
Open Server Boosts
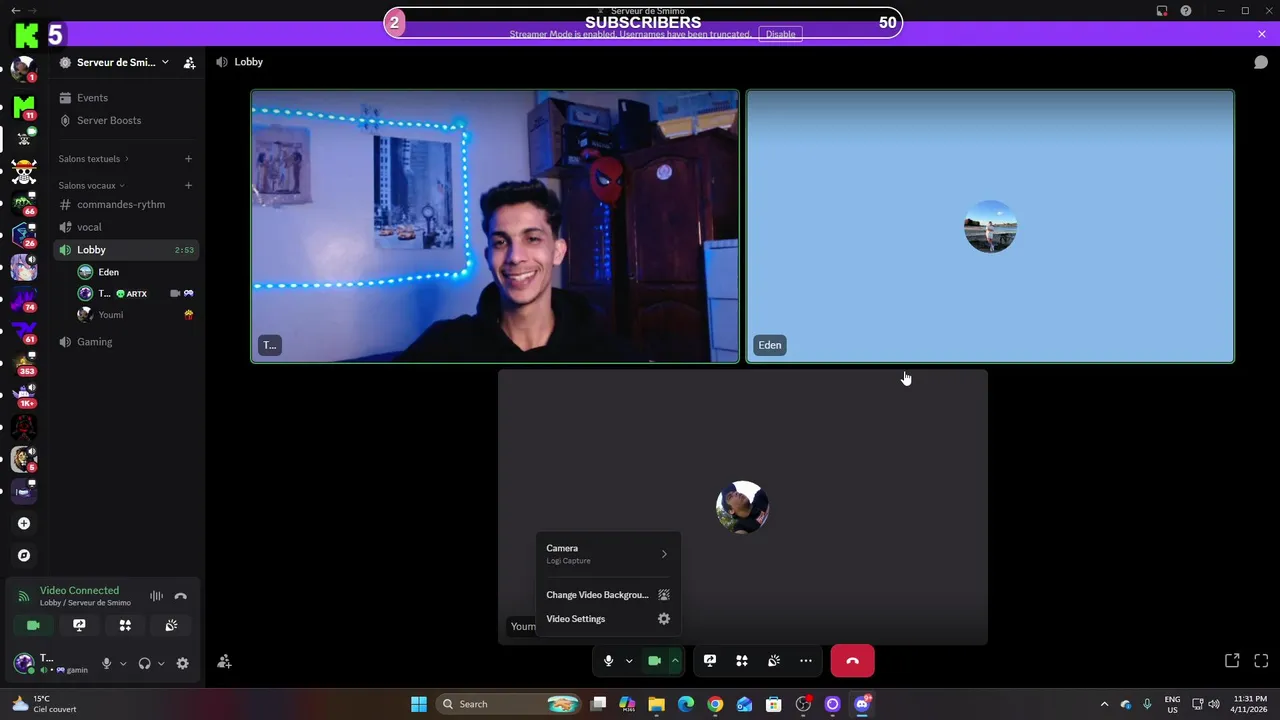click(127, 120)
